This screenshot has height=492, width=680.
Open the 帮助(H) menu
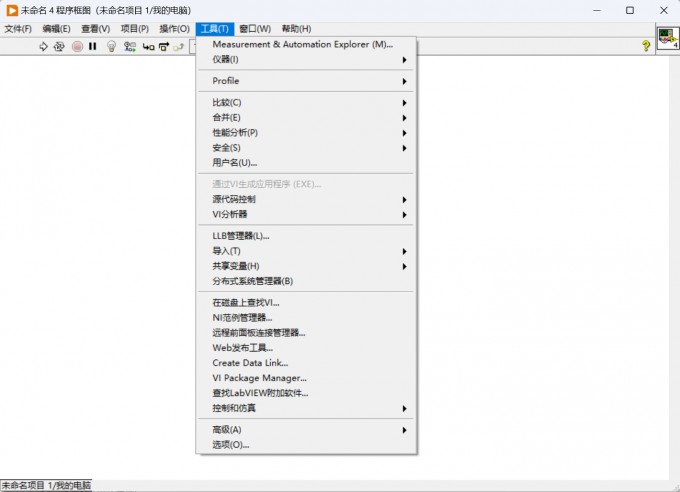coord(296,29)
